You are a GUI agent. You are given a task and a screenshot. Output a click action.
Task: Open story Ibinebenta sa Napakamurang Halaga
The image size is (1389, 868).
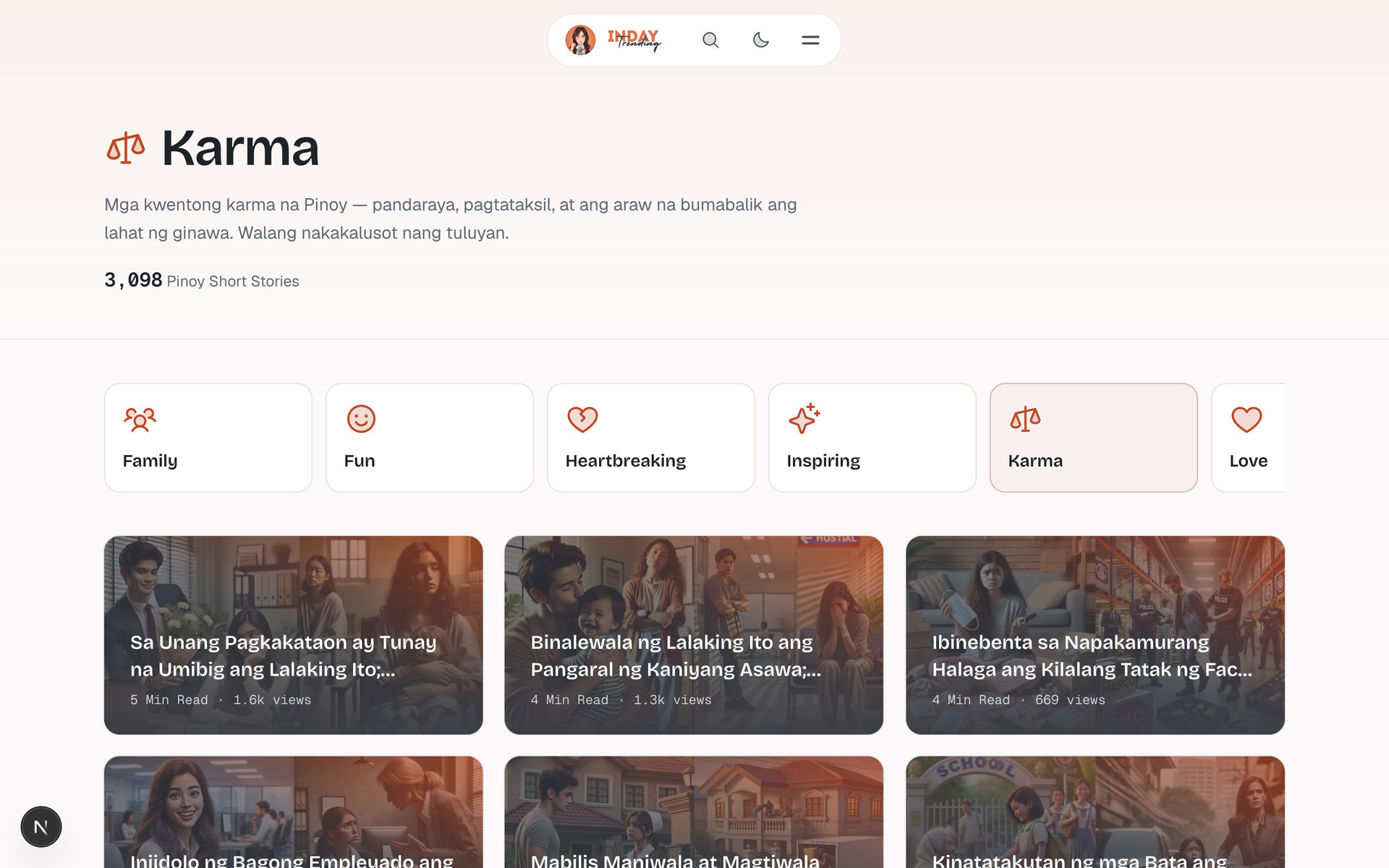pos(1095,635)
